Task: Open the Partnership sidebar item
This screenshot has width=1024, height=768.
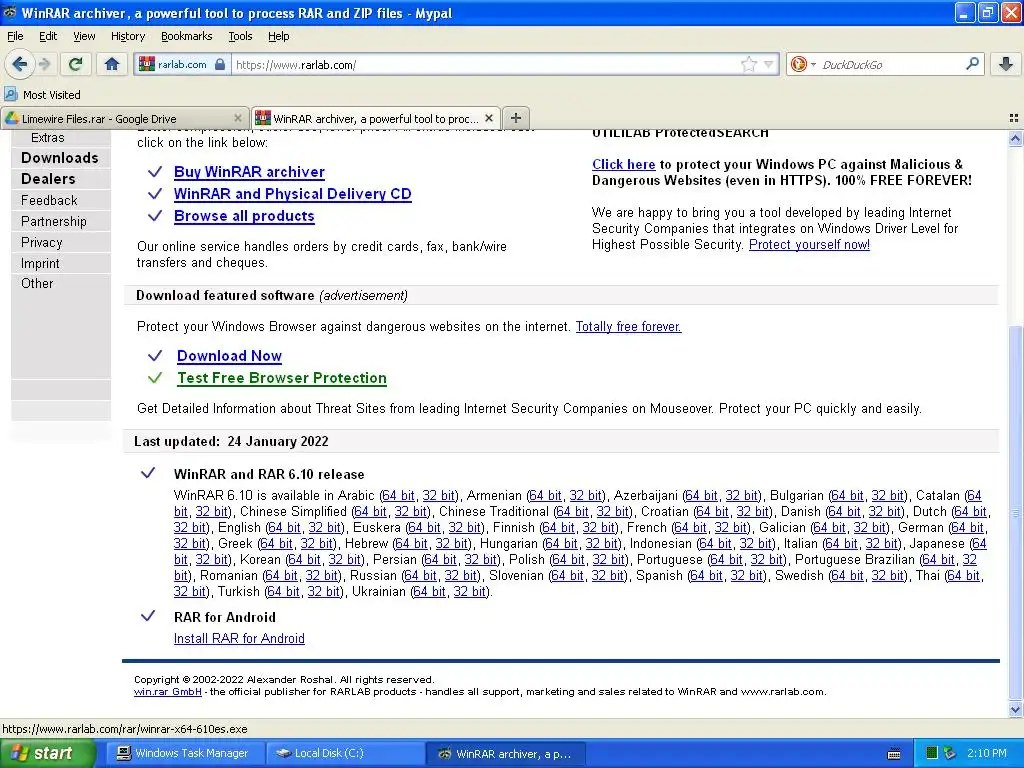Action: click(54, 221)
